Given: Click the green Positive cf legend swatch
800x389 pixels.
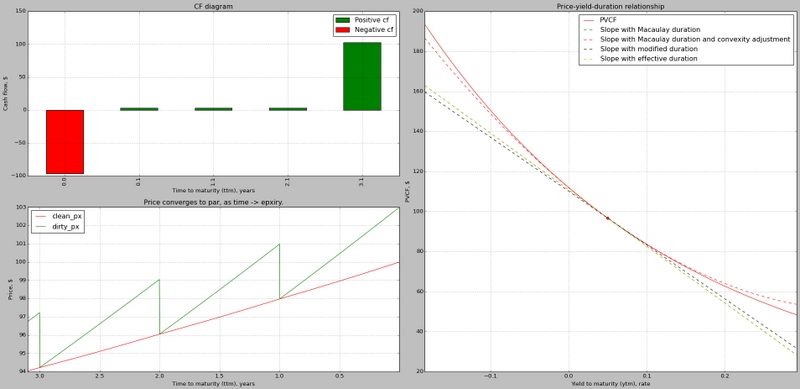Looking at the screenshot, I should (342, 20).
